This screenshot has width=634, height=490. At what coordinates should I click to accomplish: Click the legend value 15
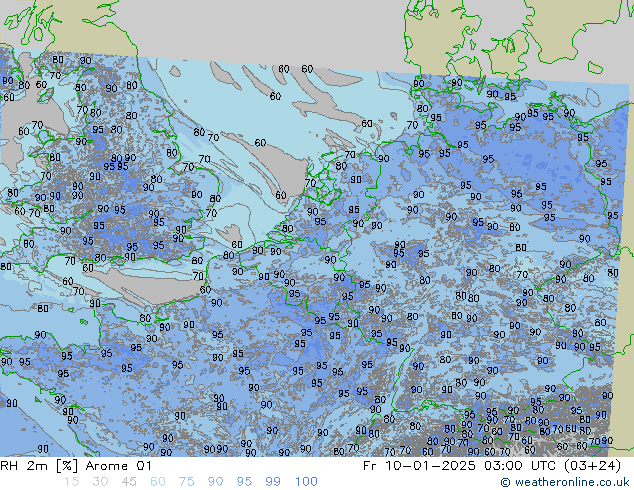point(71,482)
